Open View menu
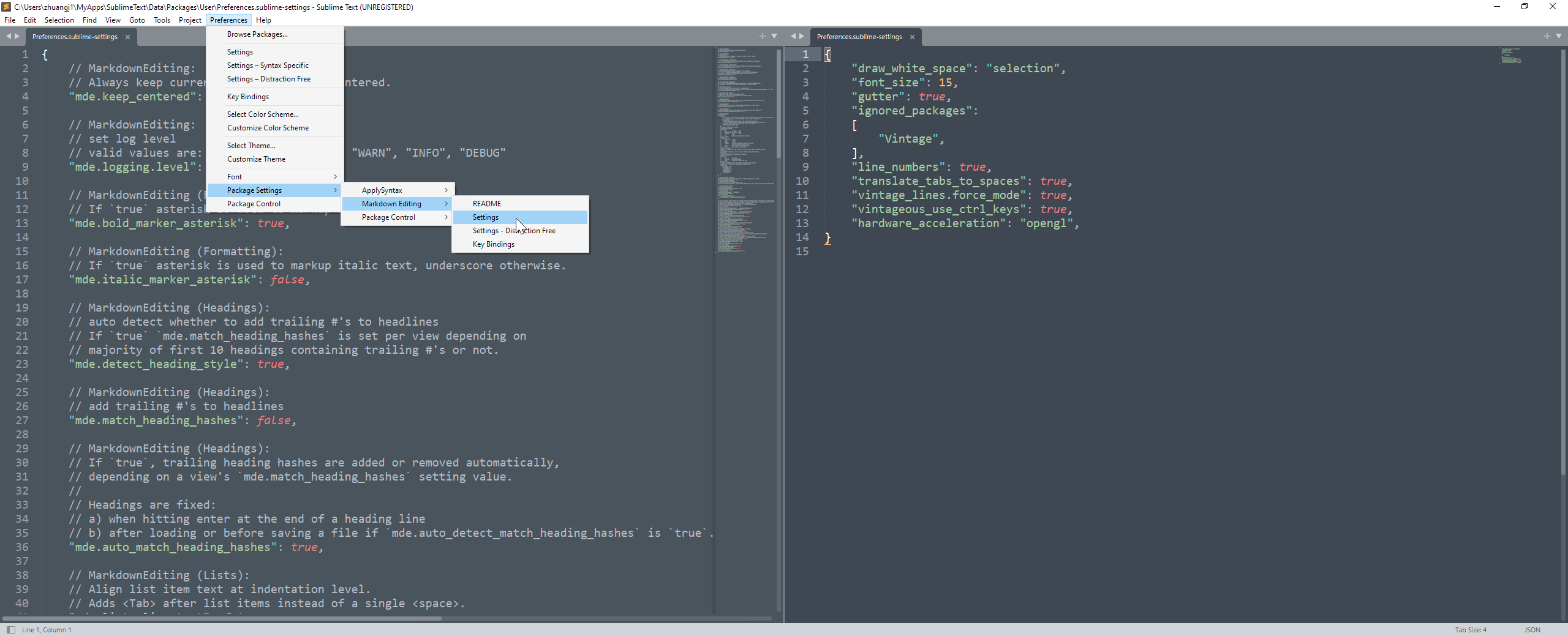This screenshot has width=1568, height=636. (113, 20)
